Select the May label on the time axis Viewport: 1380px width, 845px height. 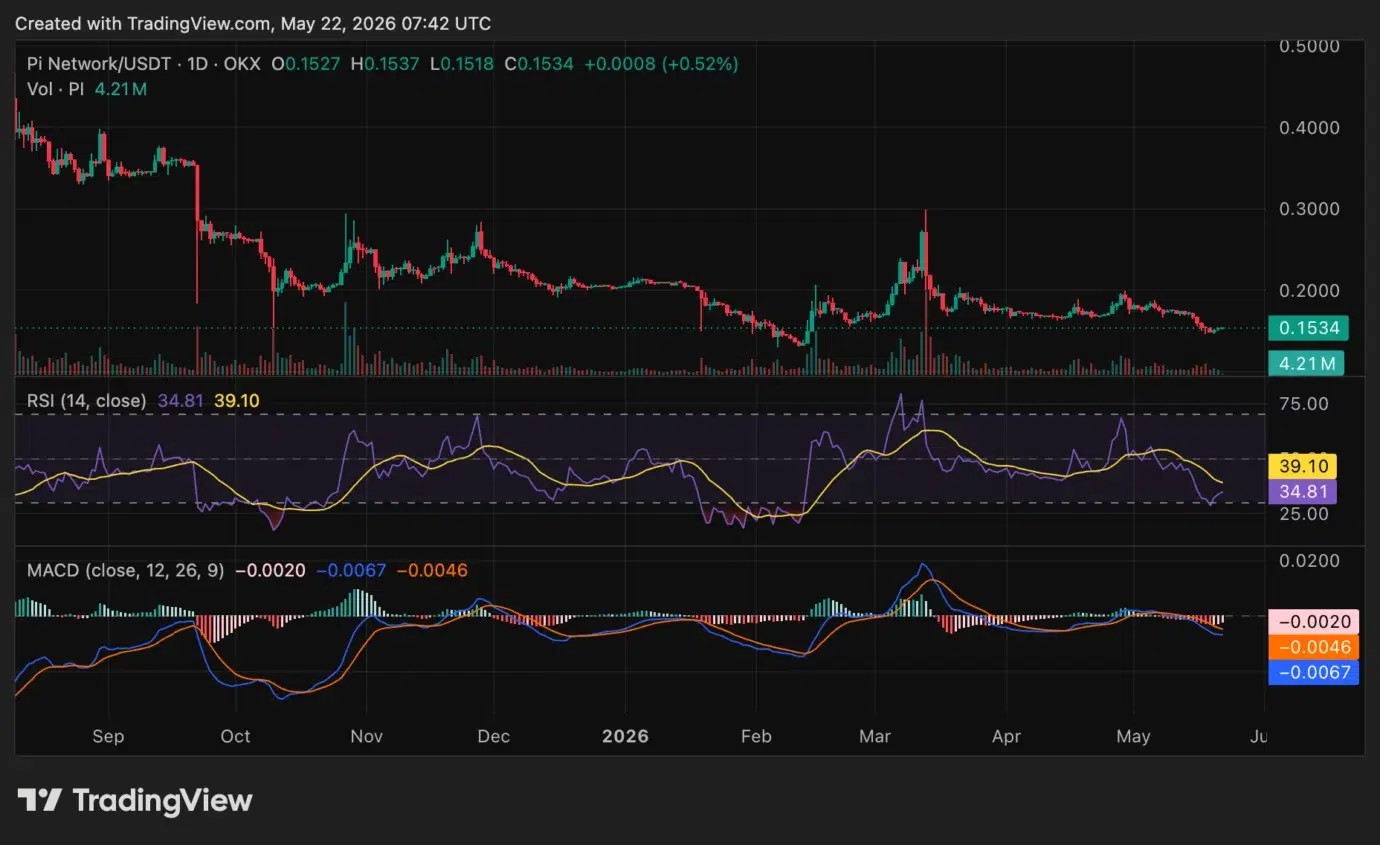[1133, 736]
